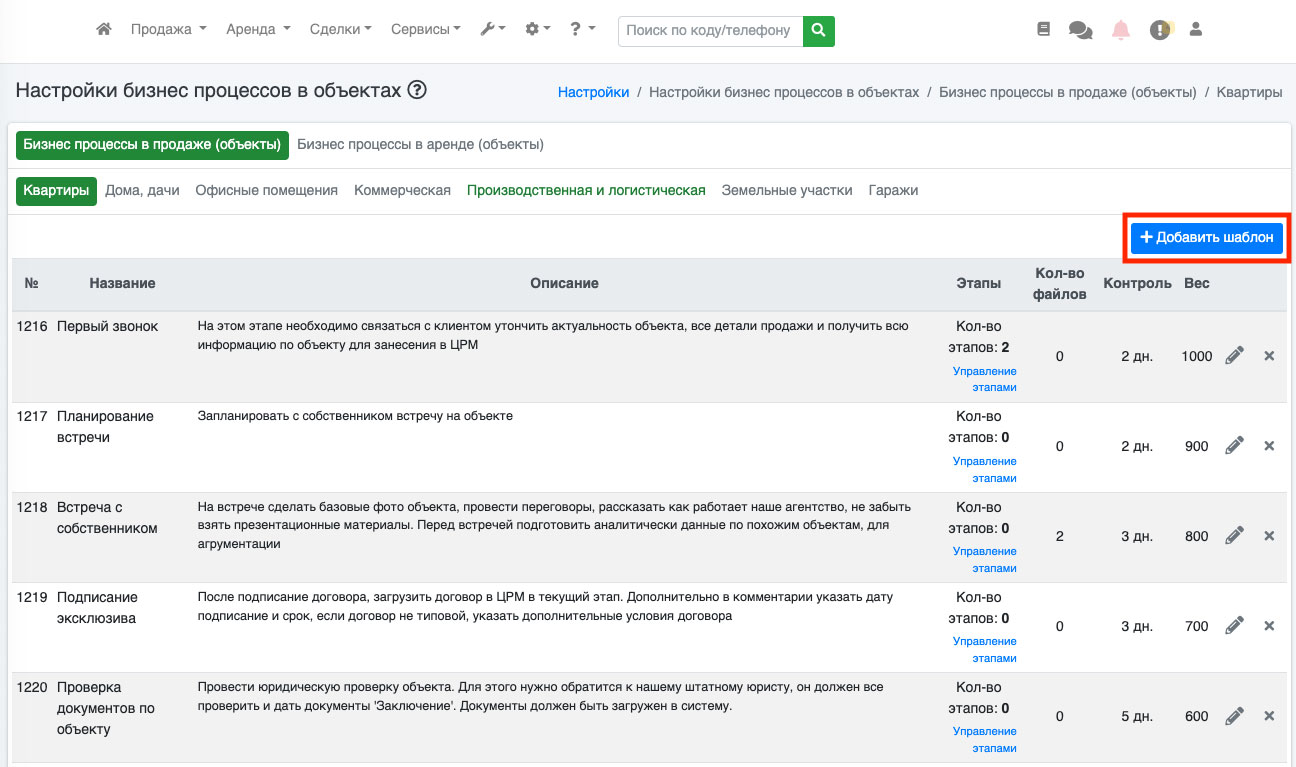This screenshot has height=767, width=1296.
Task: Click the Добавить шаблон button
Action: [1207, 238]
